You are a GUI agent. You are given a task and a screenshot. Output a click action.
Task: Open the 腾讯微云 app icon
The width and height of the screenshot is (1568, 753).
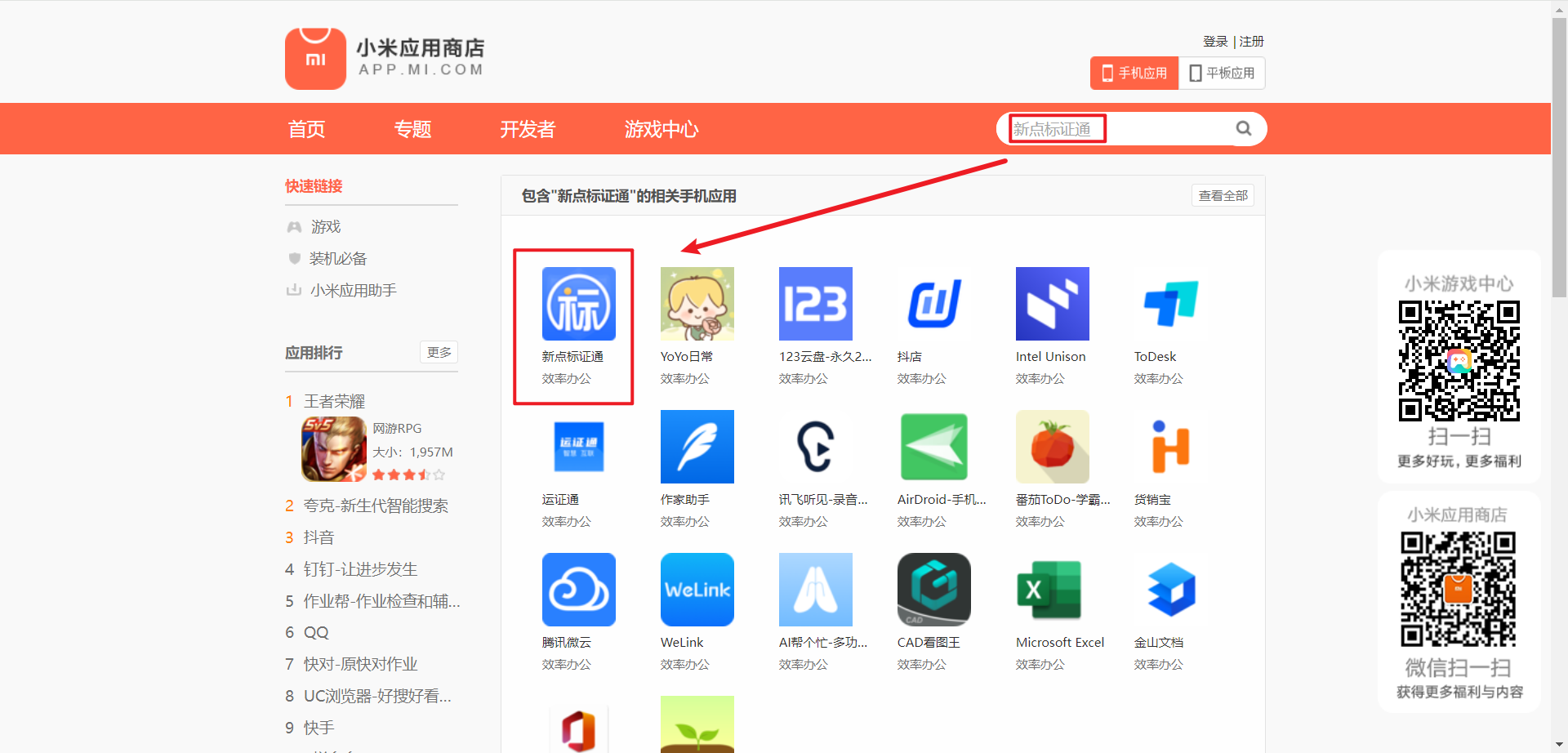pos(578,590)
